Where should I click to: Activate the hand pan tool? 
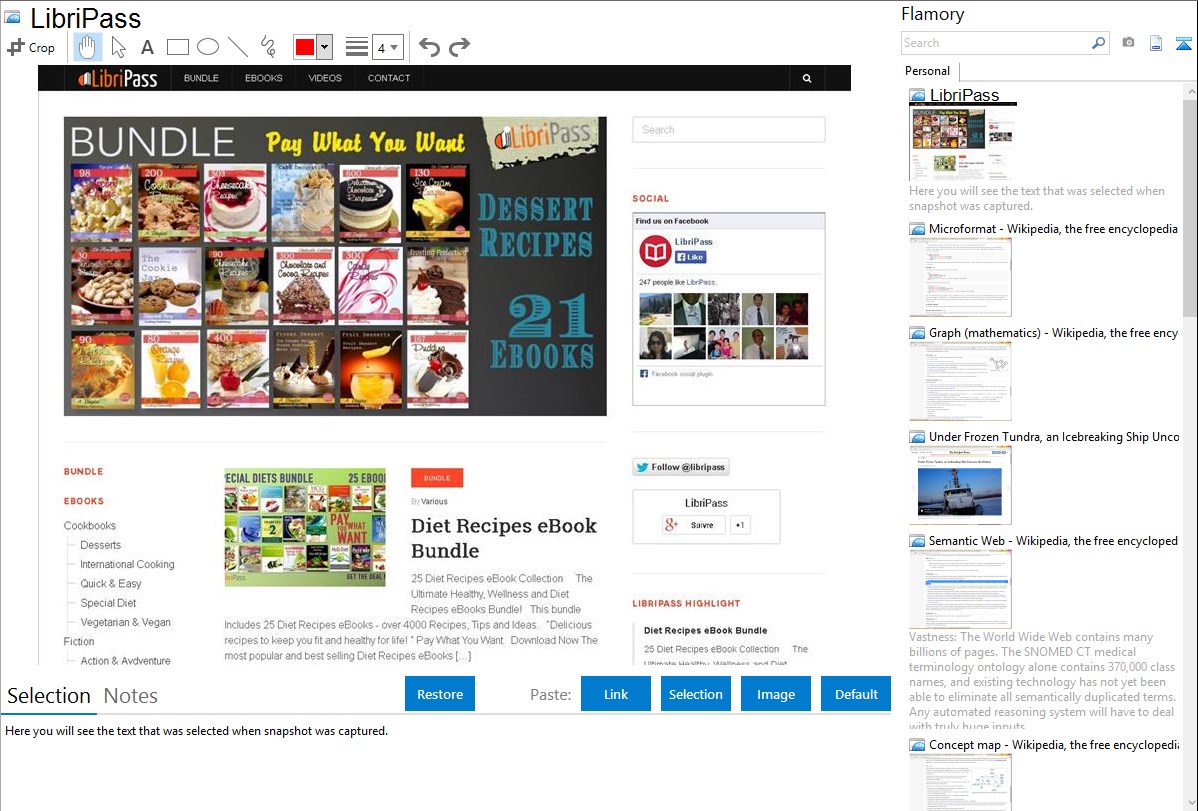click(x=87, y=47)
